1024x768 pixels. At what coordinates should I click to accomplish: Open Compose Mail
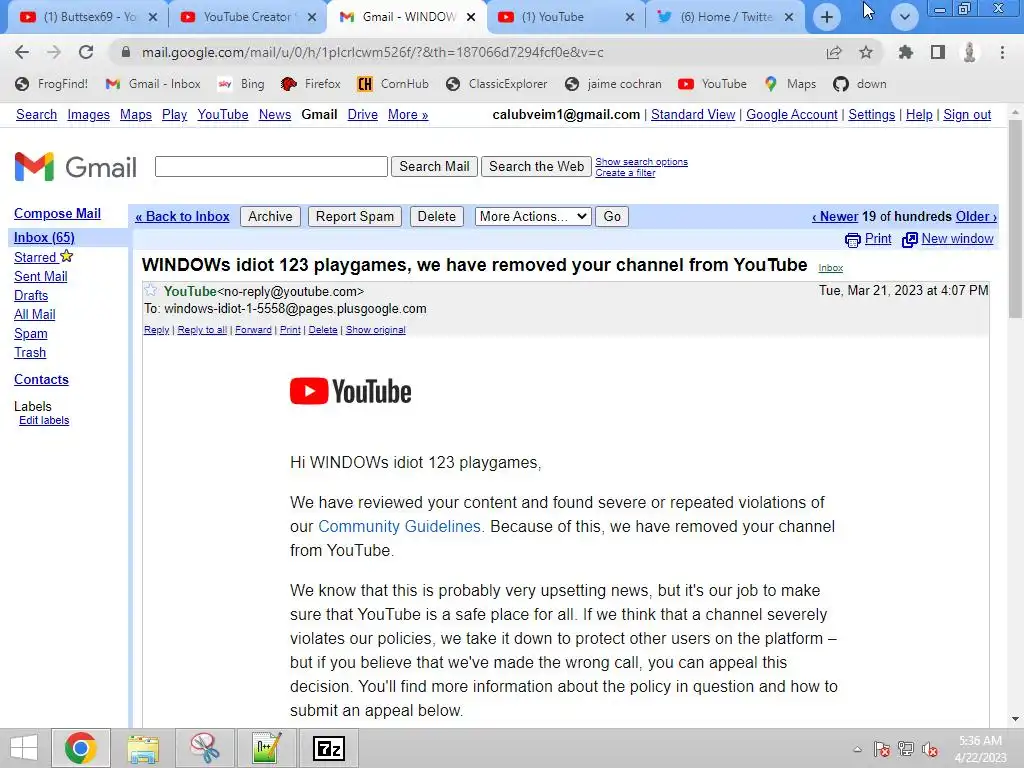click(57, 214)
